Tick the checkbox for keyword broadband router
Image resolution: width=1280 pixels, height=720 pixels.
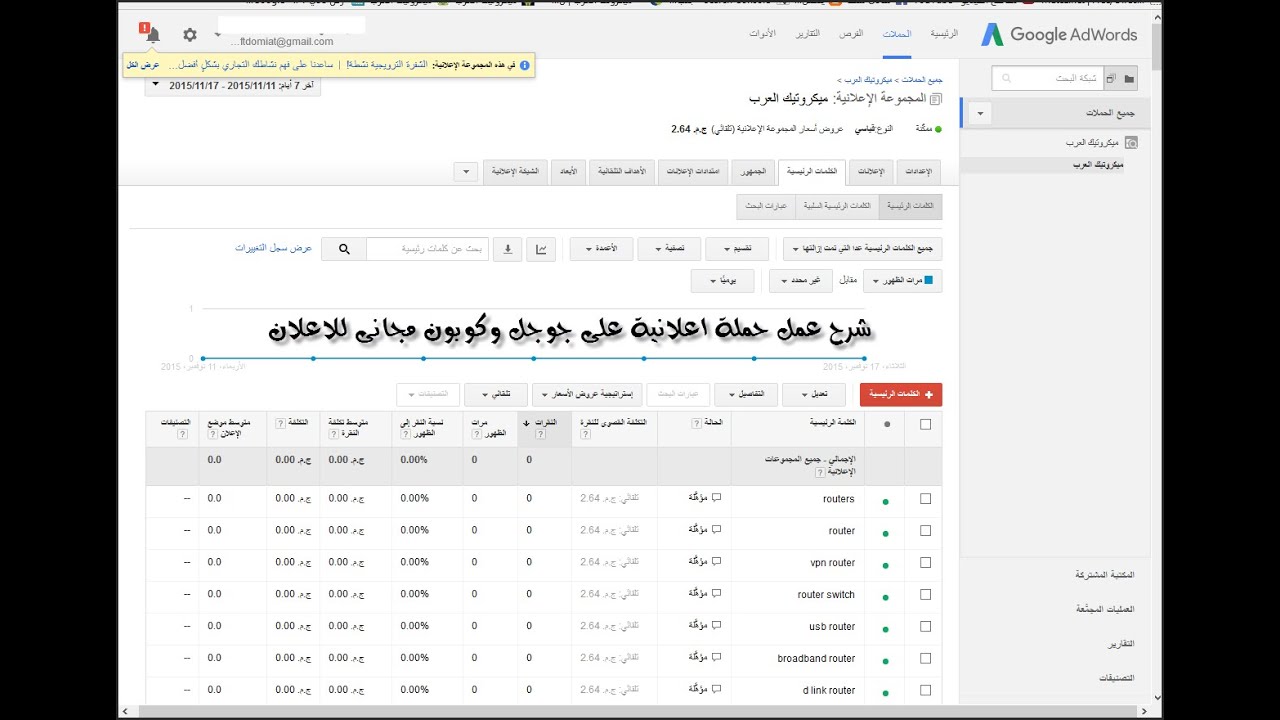(925, 658)
